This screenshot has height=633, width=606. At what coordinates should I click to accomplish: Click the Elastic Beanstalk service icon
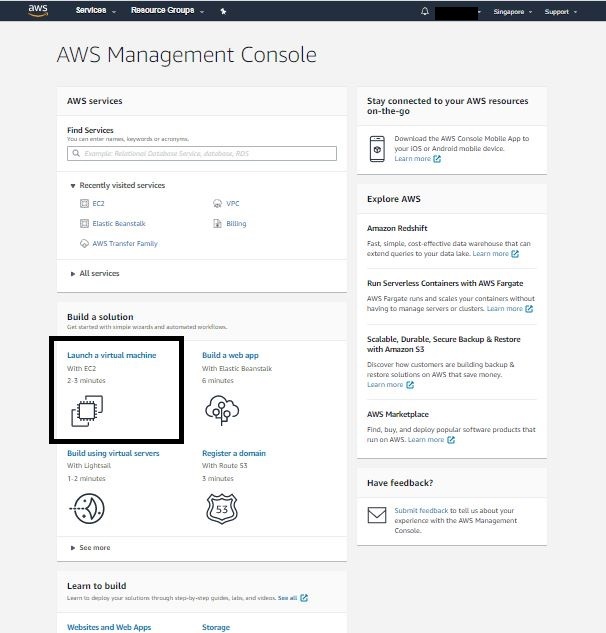[84, 224]
